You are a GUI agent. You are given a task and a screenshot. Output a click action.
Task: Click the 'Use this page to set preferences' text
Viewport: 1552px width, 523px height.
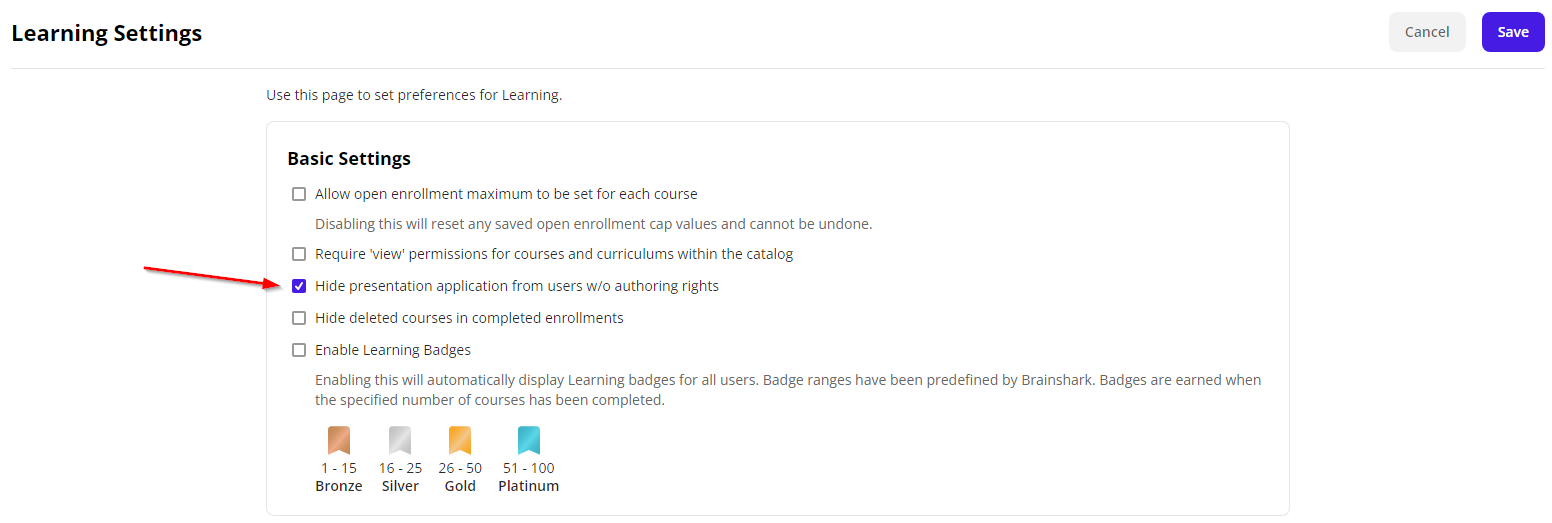pyautogui.click(x=414, y=96)
